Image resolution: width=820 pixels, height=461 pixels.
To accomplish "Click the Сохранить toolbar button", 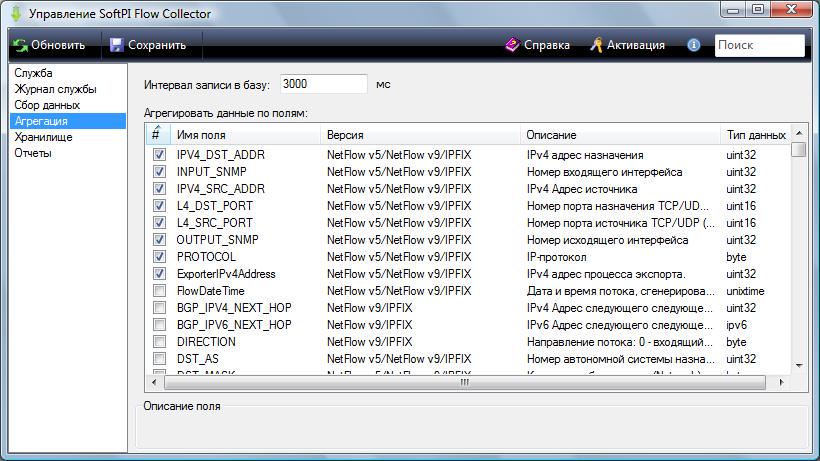I will point(149,45).
